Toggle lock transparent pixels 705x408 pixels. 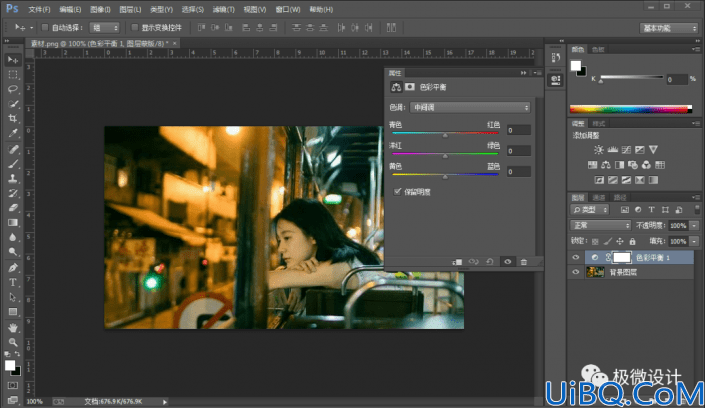coord(595,241)
